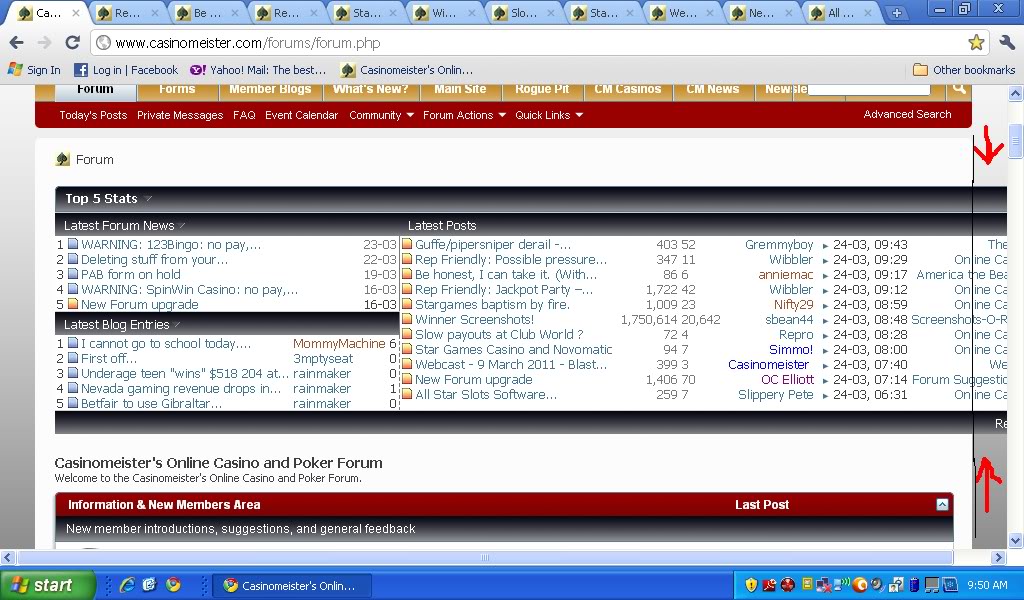Click the vertical scrollbar down arrow
This screenshot has height=600, width=1024.
tap(1015, 541)
